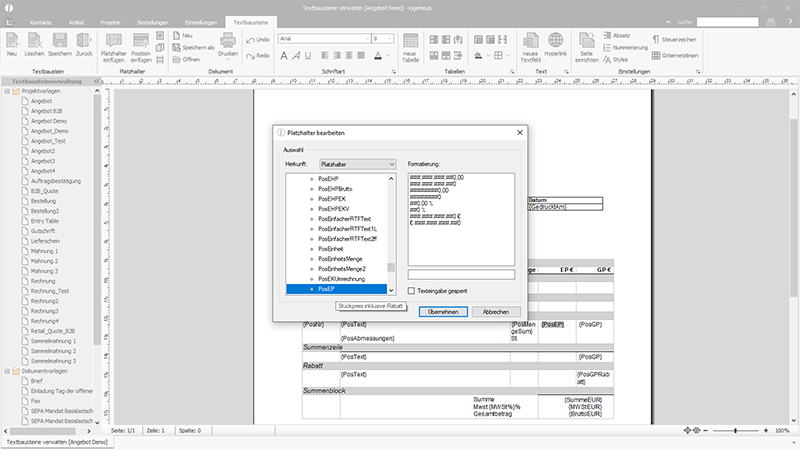Open the Projekte ribbon tab

pyautogui.click(x=111, y=22)
